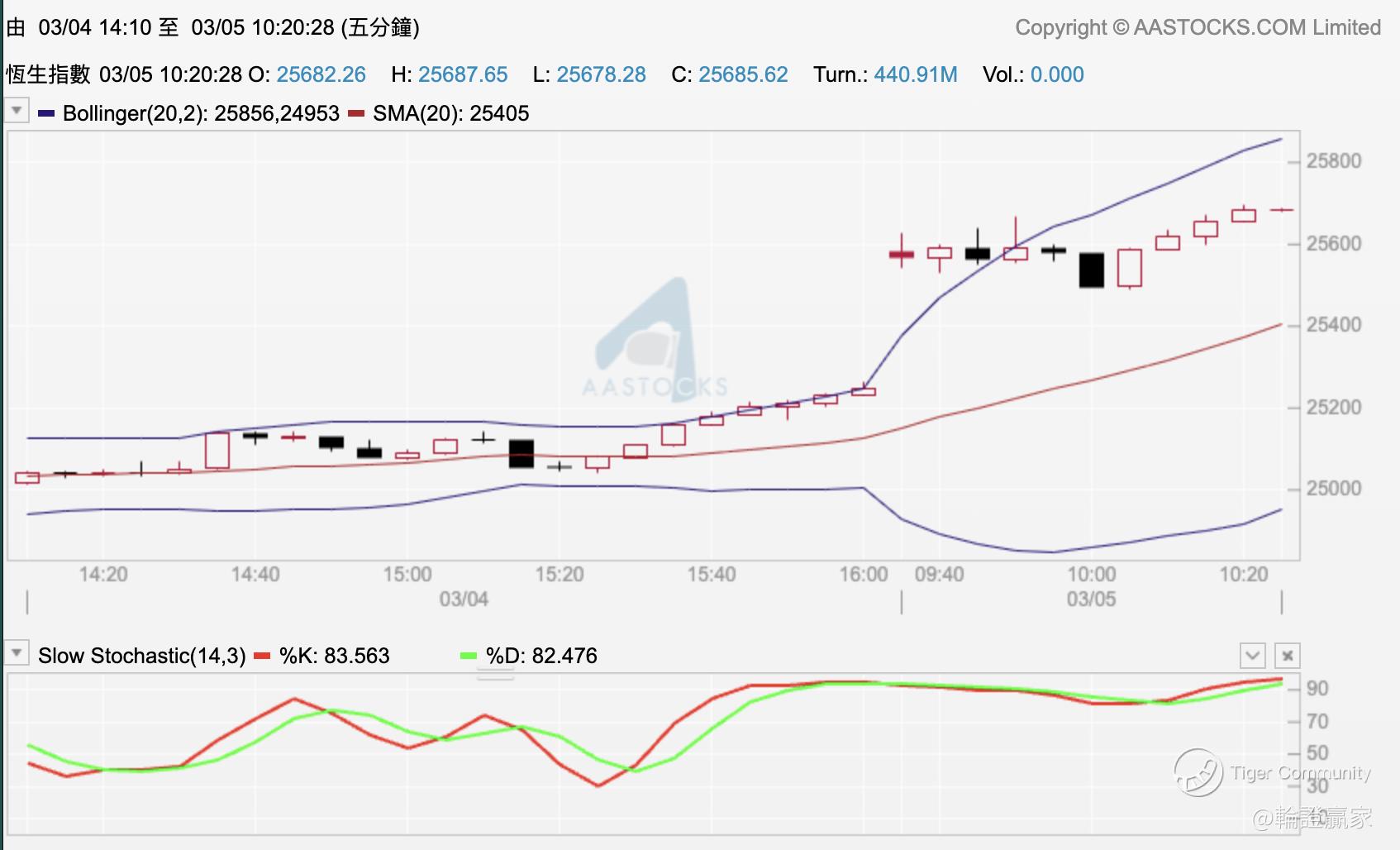Click the SMA(20) red legend swatch
1400x850 pixels.
[x=356, y=113]
